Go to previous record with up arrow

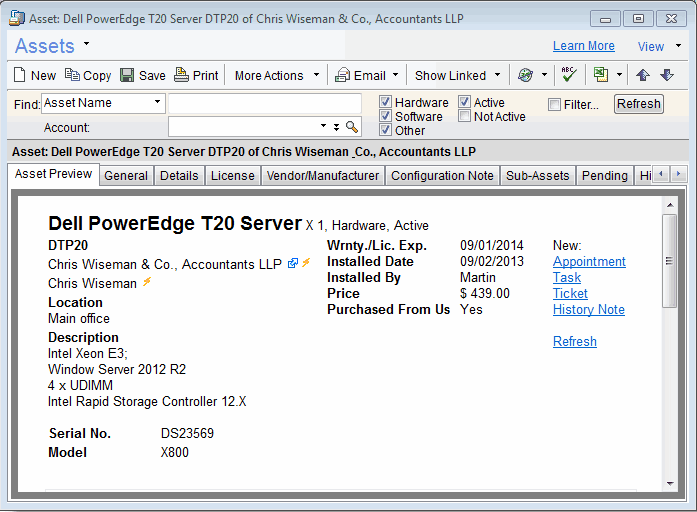pos(643,75)
